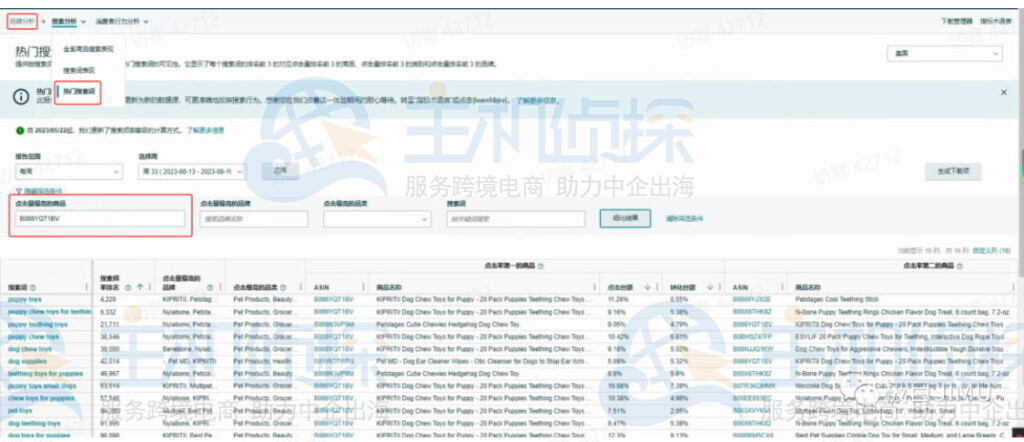Open column menu dots of top clicked brand header

220,287
